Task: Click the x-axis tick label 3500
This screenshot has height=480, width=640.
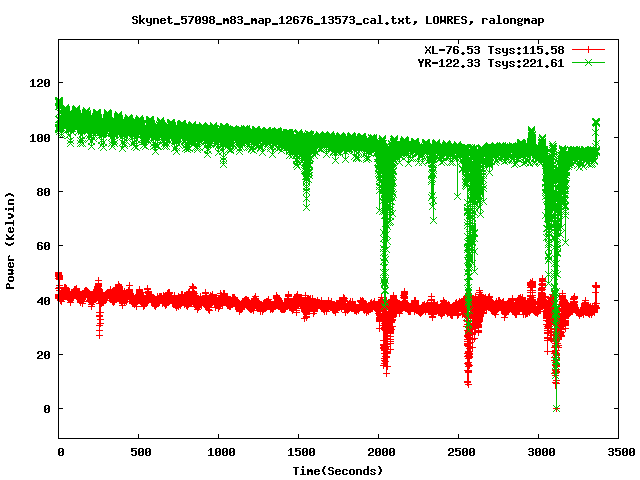Action: click(x=621, y=452)
